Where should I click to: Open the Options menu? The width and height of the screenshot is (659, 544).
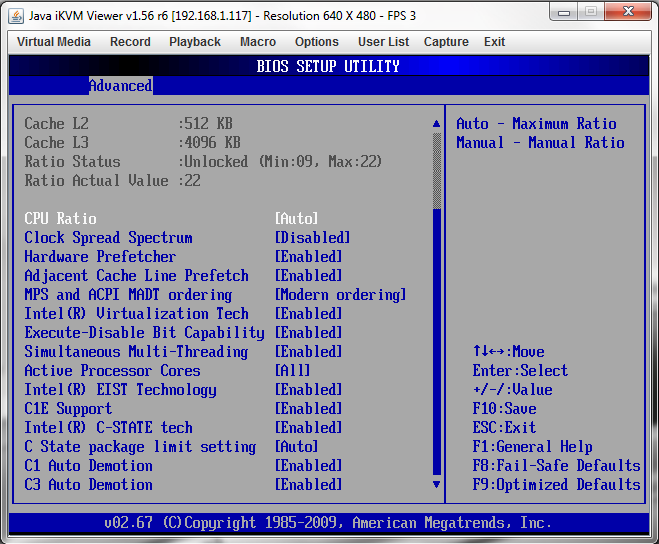point(316,42)
